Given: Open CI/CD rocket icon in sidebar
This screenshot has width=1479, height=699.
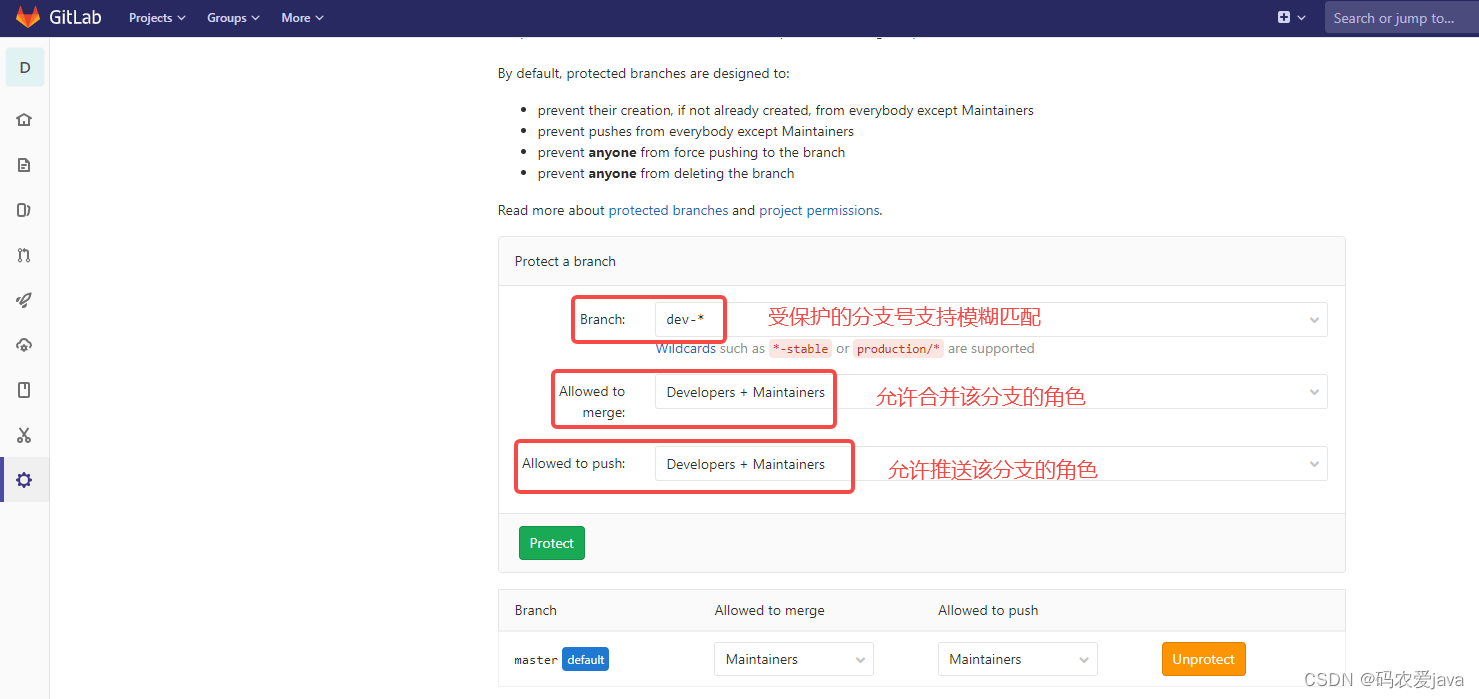Looking at the screenshot, I should 24,300.
